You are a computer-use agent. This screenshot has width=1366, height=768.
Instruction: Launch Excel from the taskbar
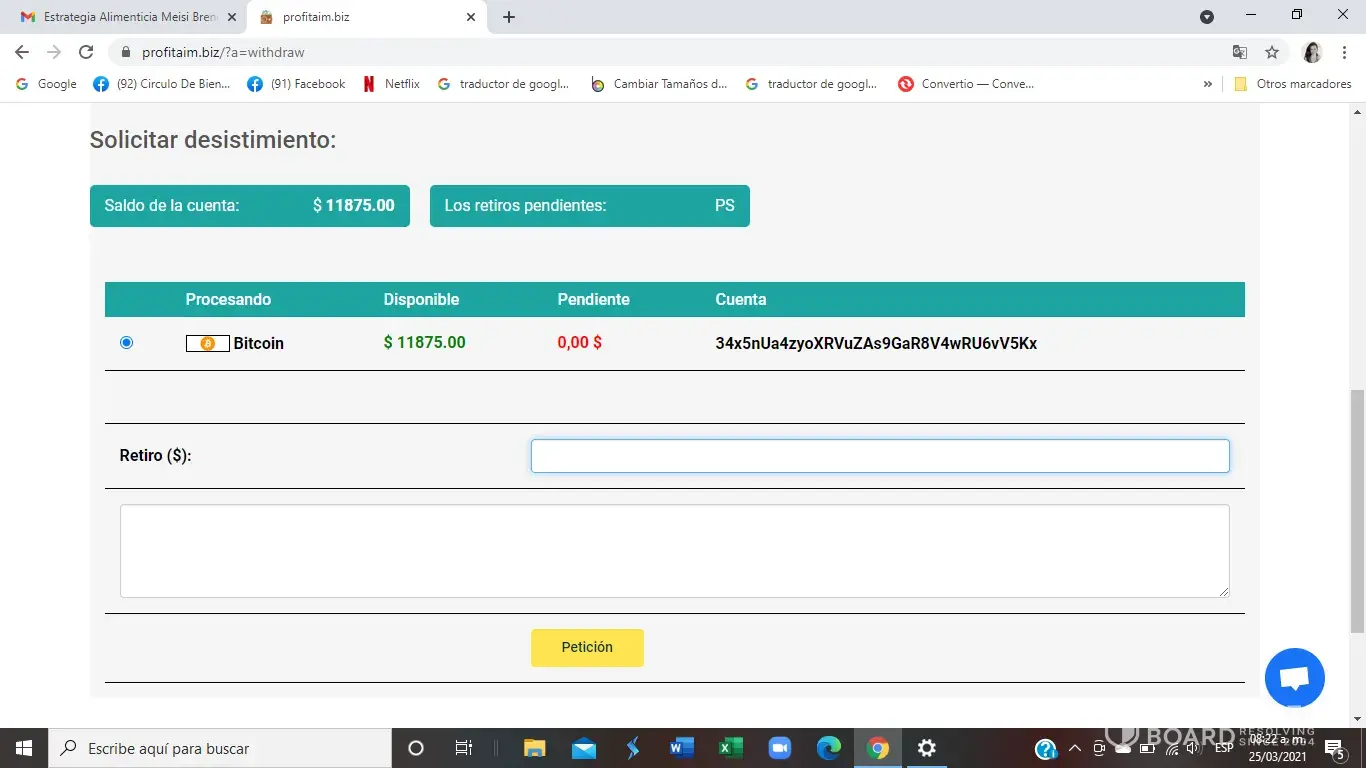(x=730, y=748)
